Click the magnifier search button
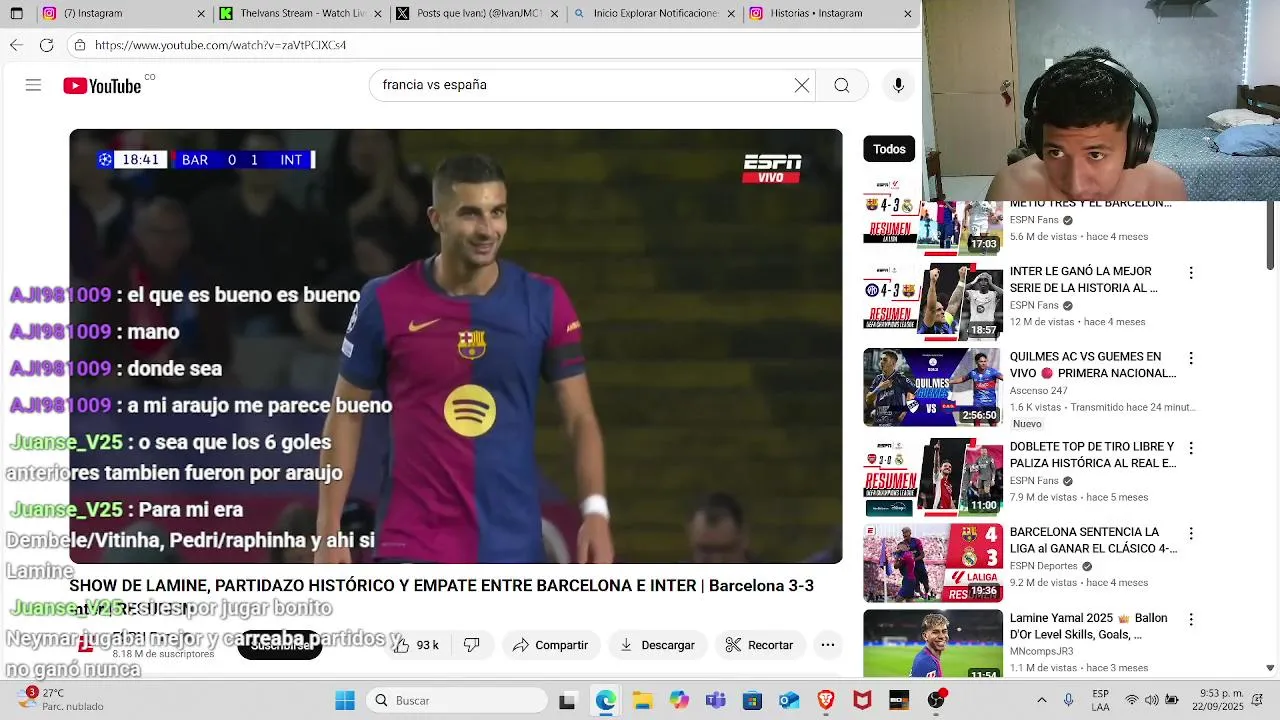This screenshot has height=720, width=1280. pyautogui.click(x=842, y=85)
